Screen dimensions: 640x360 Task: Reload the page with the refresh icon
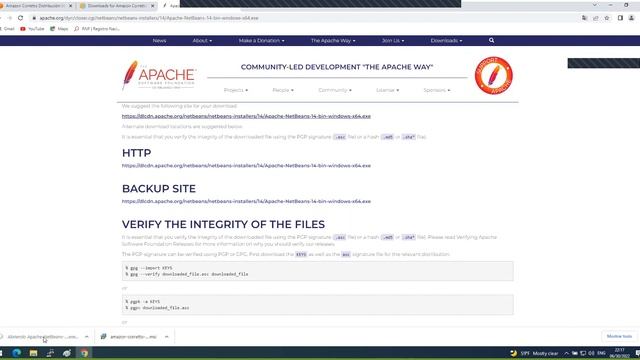20,18
